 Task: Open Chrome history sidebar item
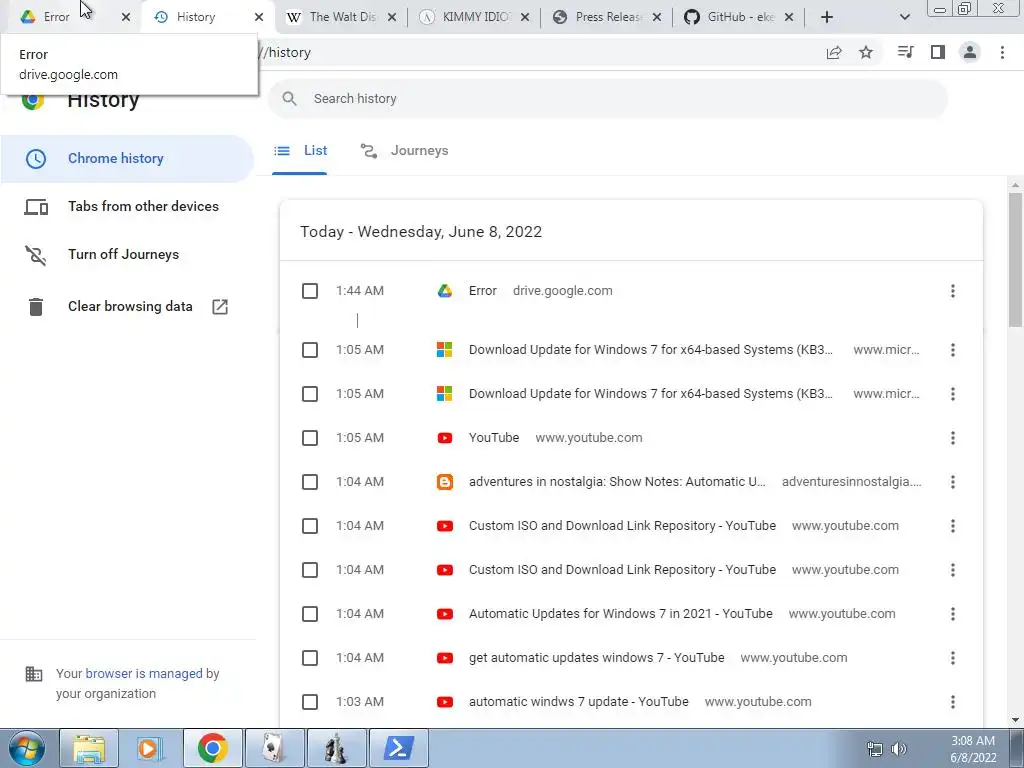point(127,159)
